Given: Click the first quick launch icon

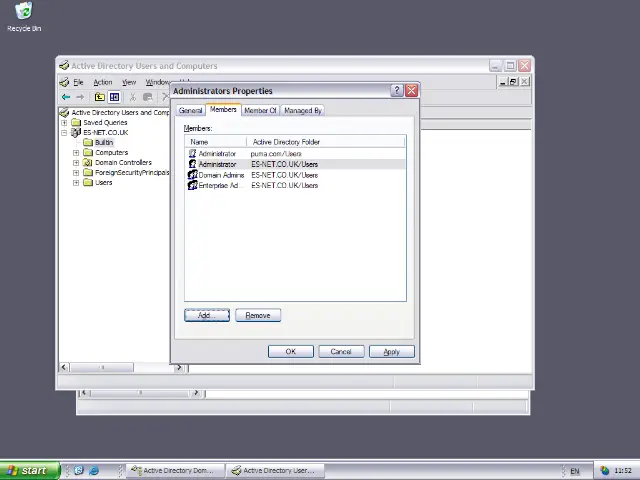Looking at the screenshot, I should 79,470.
